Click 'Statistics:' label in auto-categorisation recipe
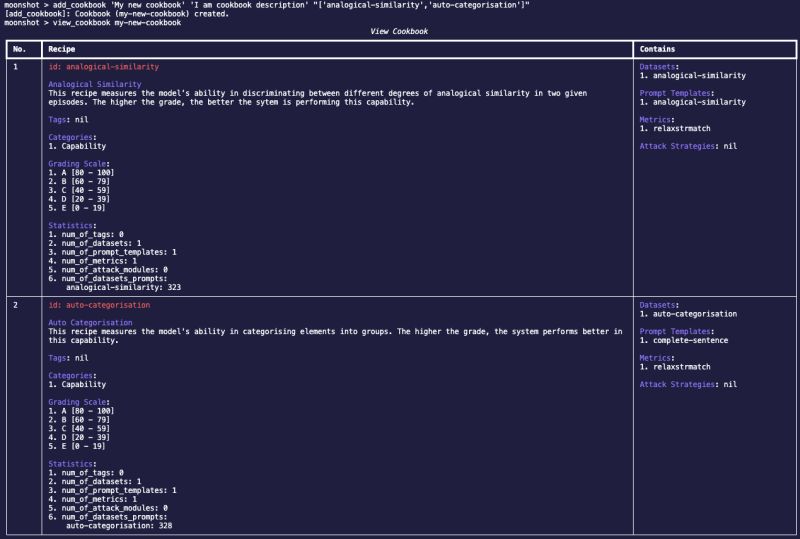This screenshot has height=539, width=800. (72, 464)
